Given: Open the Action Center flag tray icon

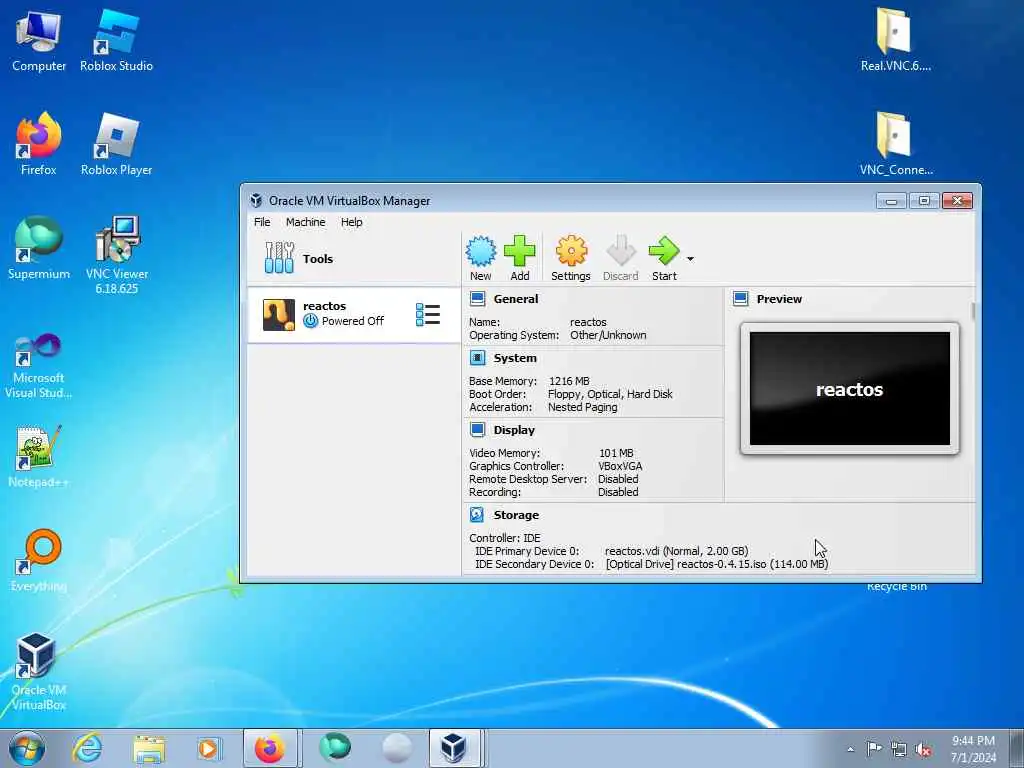Looking at the screenshot, I should click(874, 748).
